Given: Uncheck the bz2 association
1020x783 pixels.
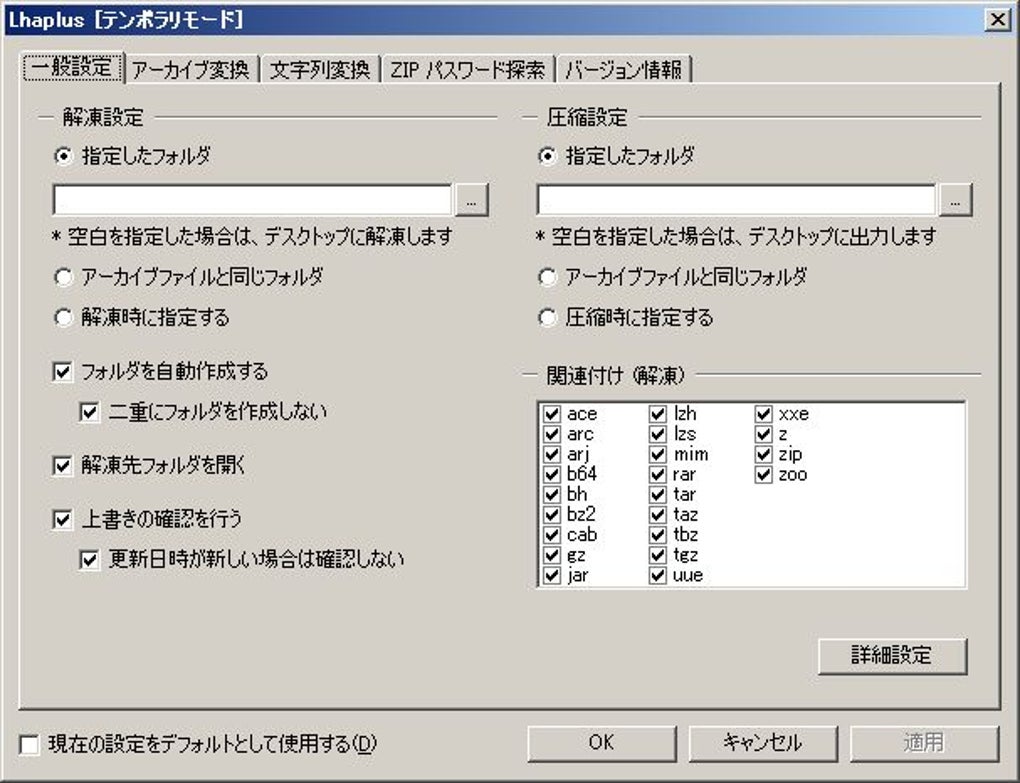Looking at the screenshot, I should (552, 515).
